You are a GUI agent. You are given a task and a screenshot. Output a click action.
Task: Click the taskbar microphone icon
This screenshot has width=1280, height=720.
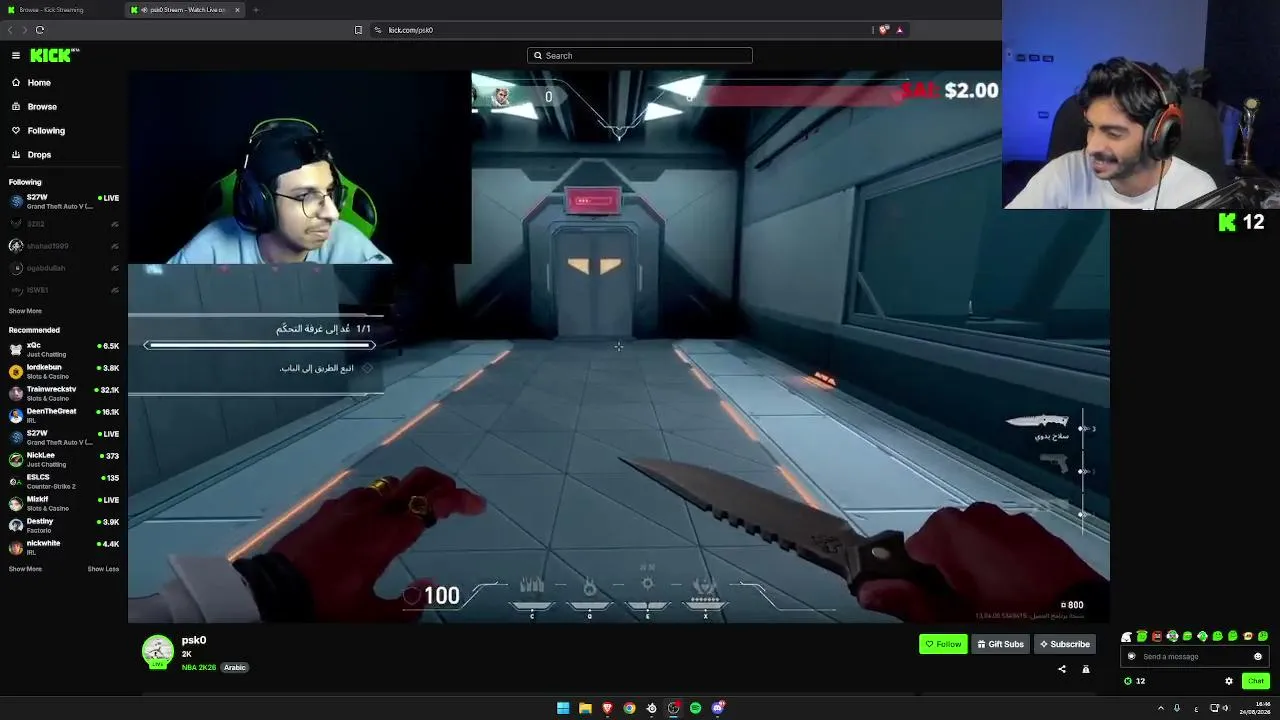tap(1177, 708)
